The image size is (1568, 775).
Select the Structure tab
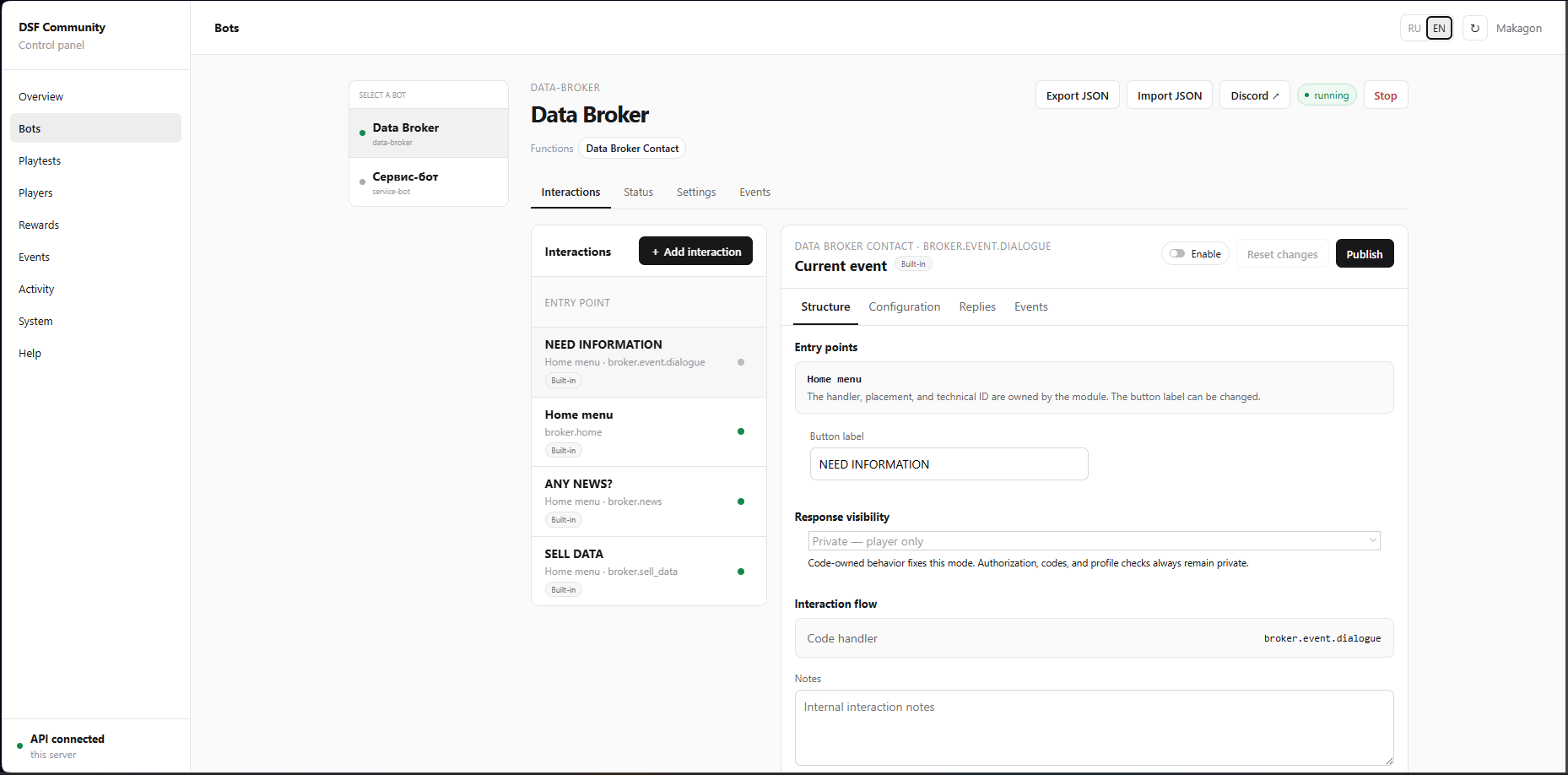tap(825, 306)
